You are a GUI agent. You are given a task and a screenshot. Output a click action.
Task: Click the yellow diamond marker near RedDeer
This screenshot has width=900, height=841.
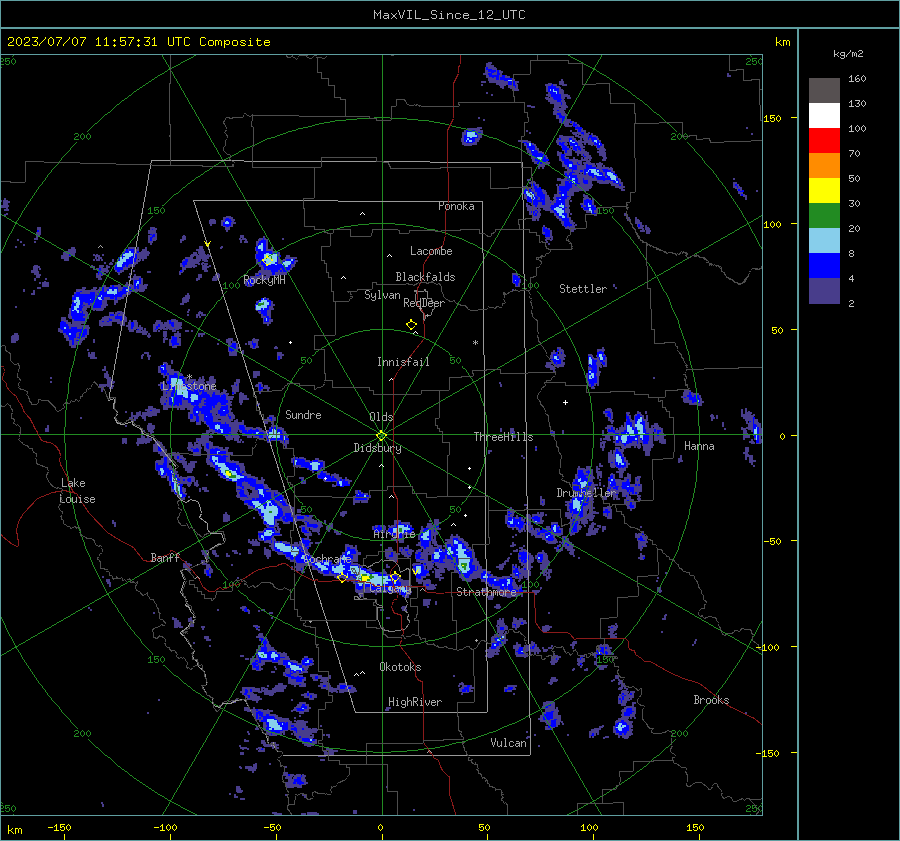[x=411, y=325]
